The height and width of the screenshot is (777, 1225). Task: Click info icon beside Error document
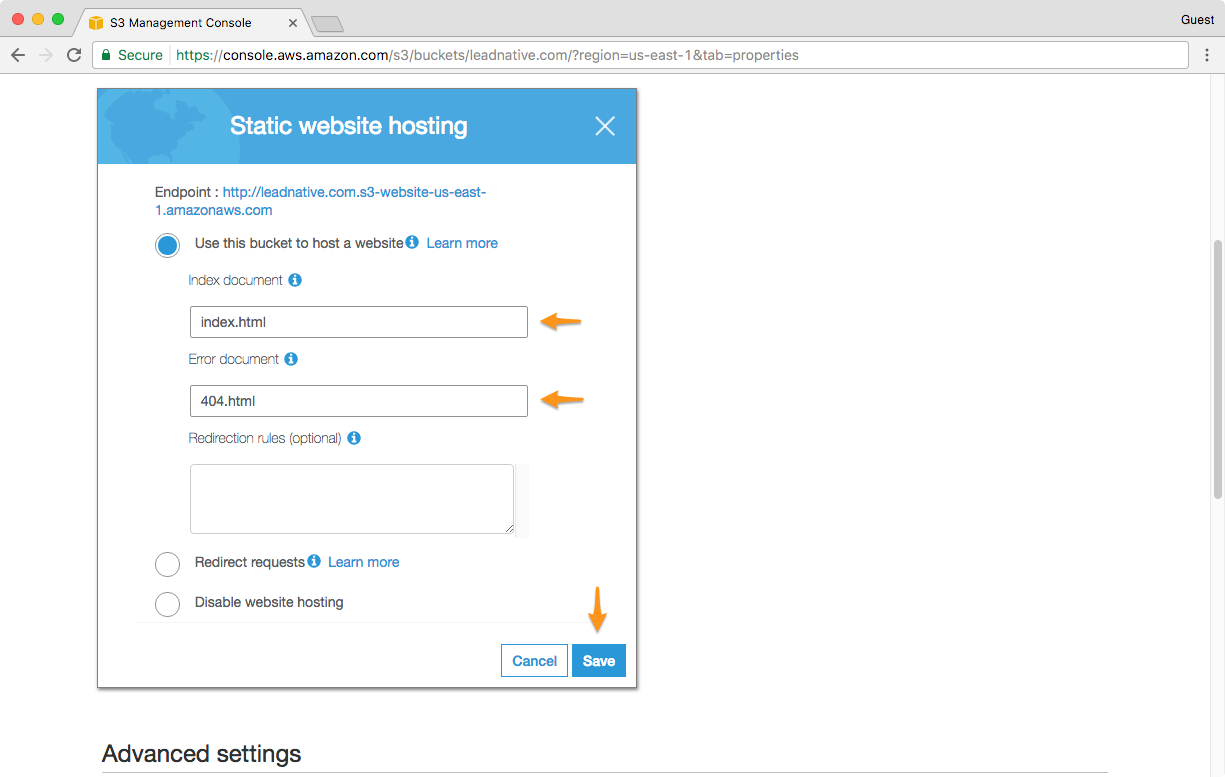point(291,359)
